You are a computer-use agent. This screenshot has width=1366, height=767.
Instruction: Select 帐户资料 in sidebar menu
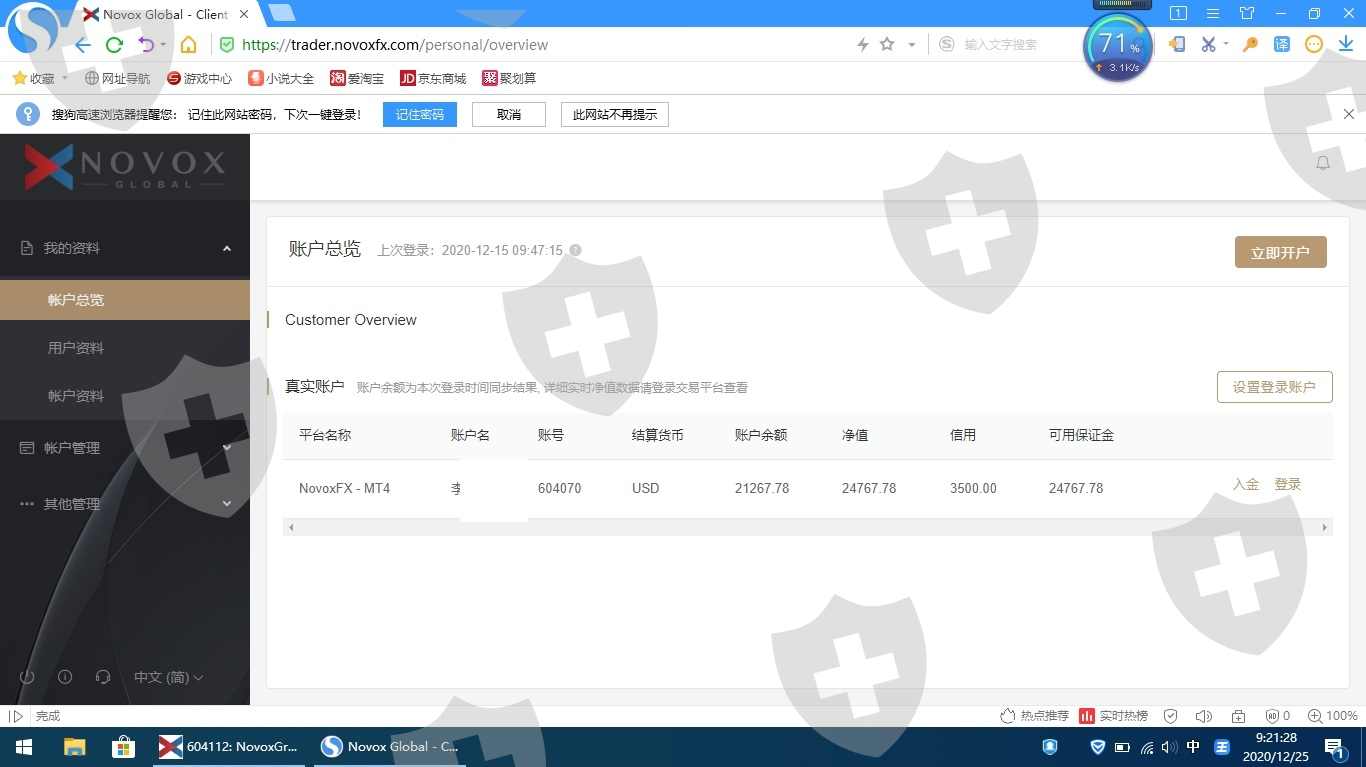click(x=76, y=396)
